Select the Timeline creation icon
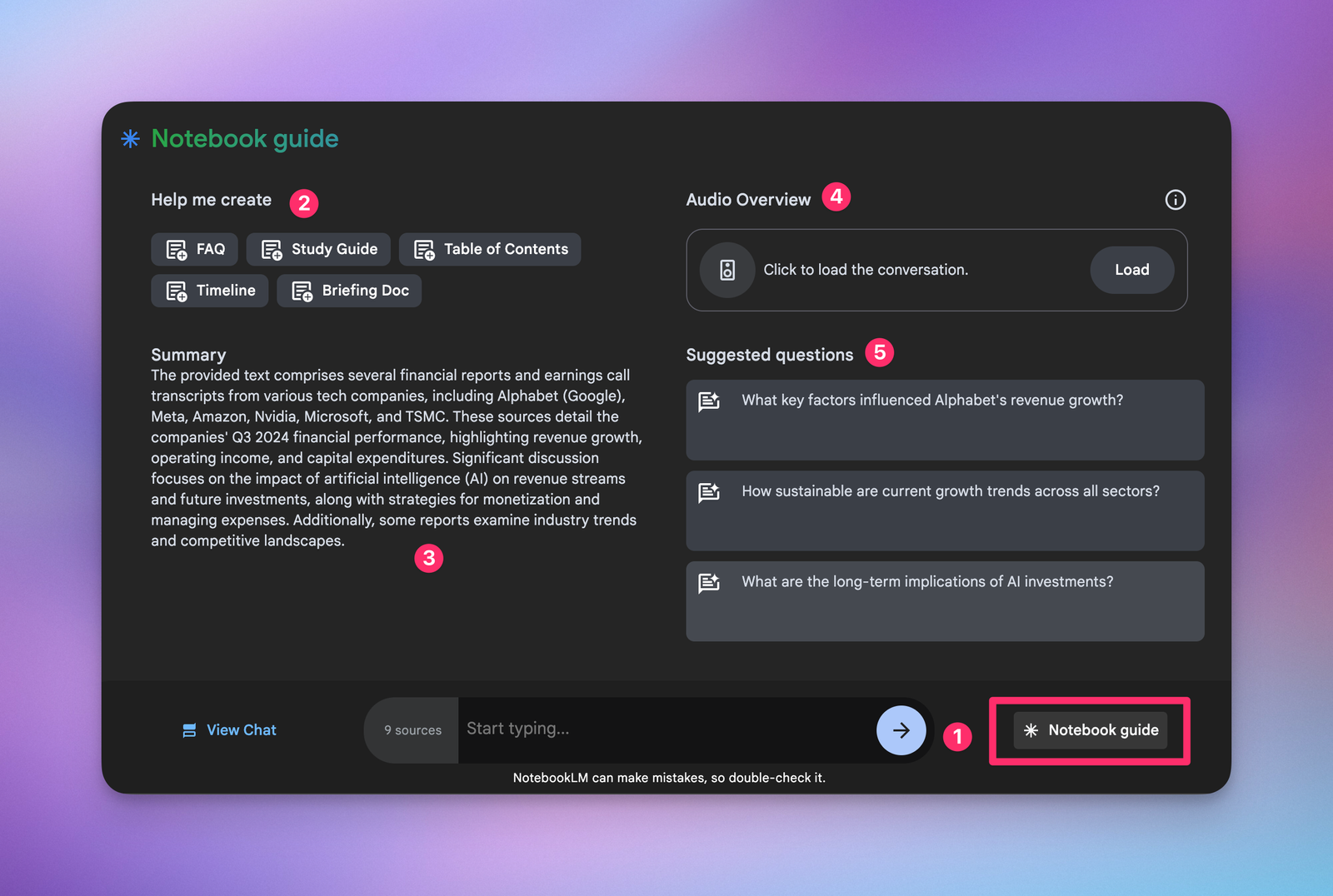Viewport: 1333px width, 896px height. [x=176, y=291]
